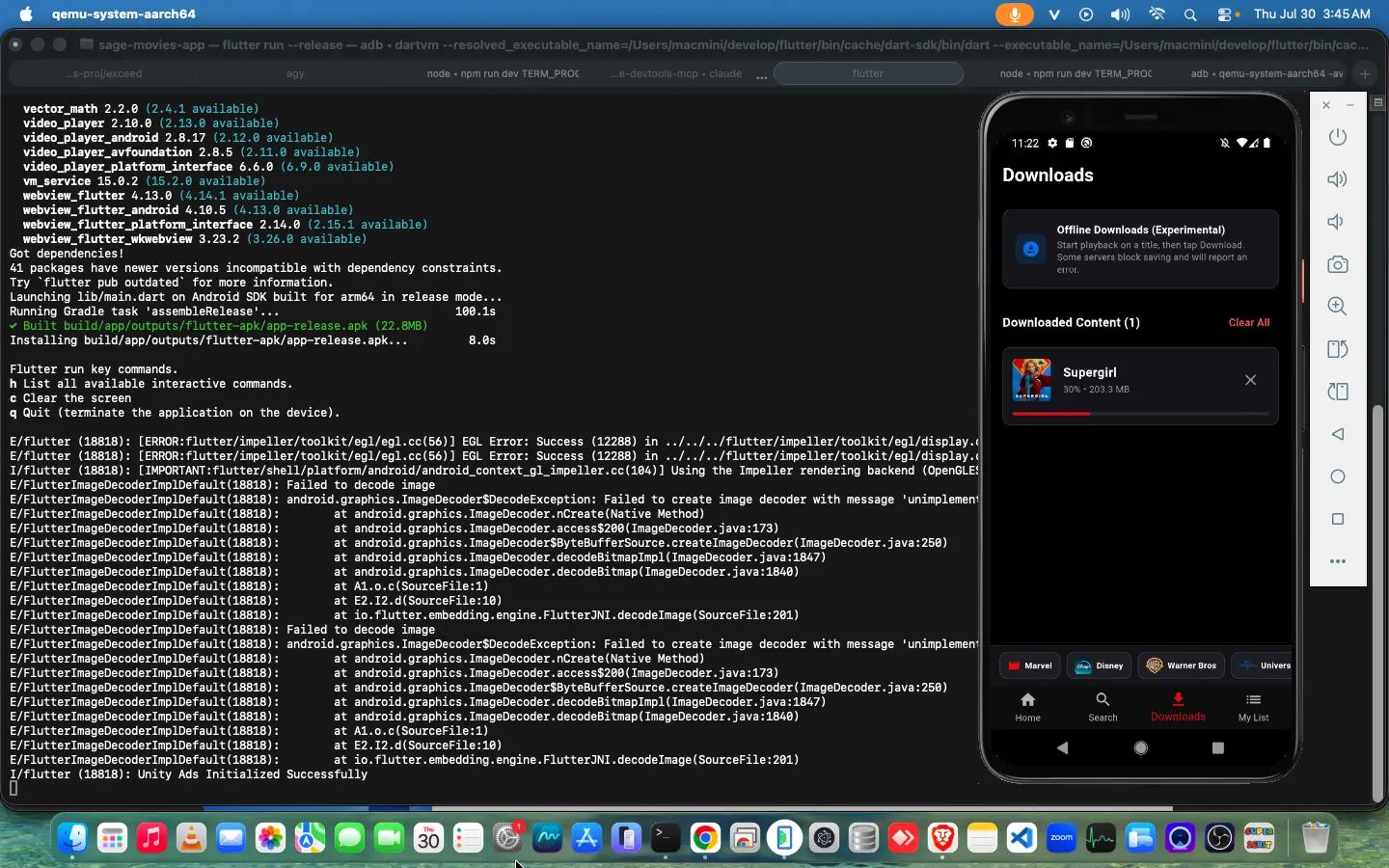Open Brave browser from the Dock

click(x=942, y=838)
